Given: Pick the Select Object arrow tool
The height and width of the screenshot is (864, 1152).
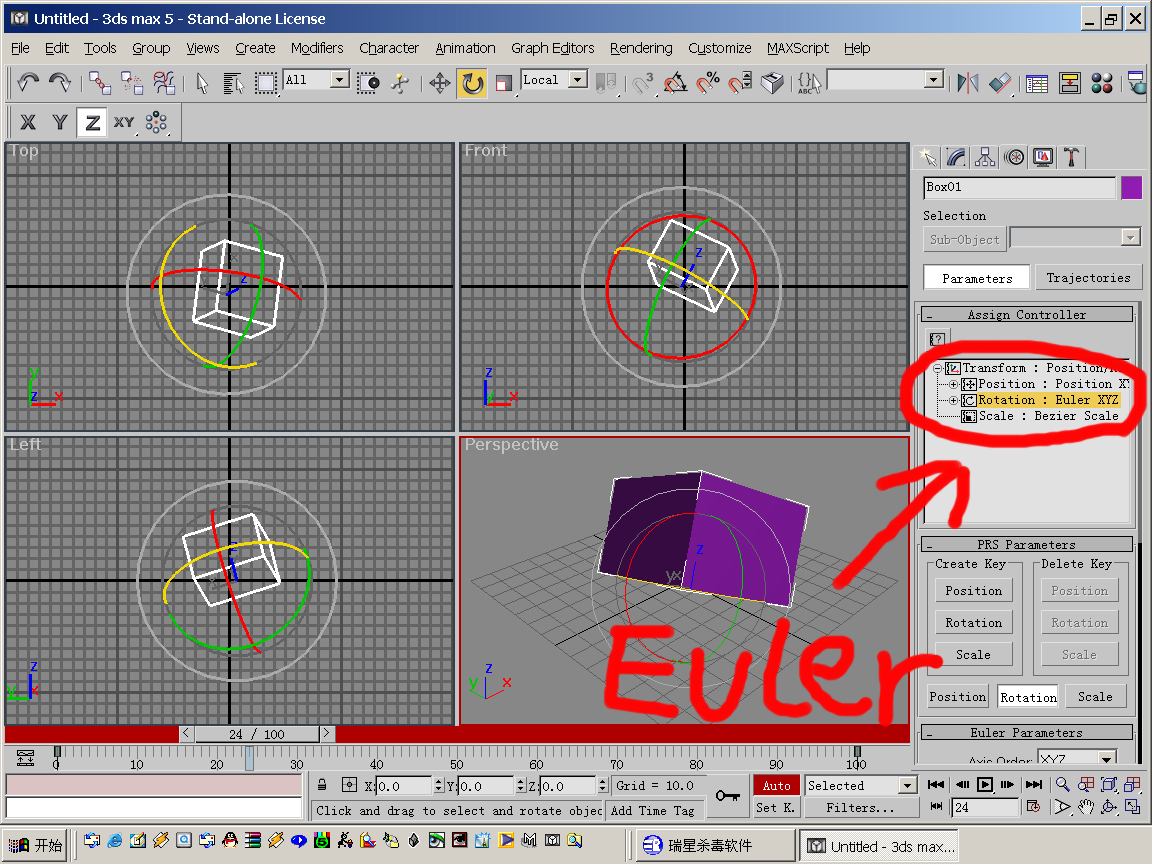Looking at the screenshot, I should [202, 82].
